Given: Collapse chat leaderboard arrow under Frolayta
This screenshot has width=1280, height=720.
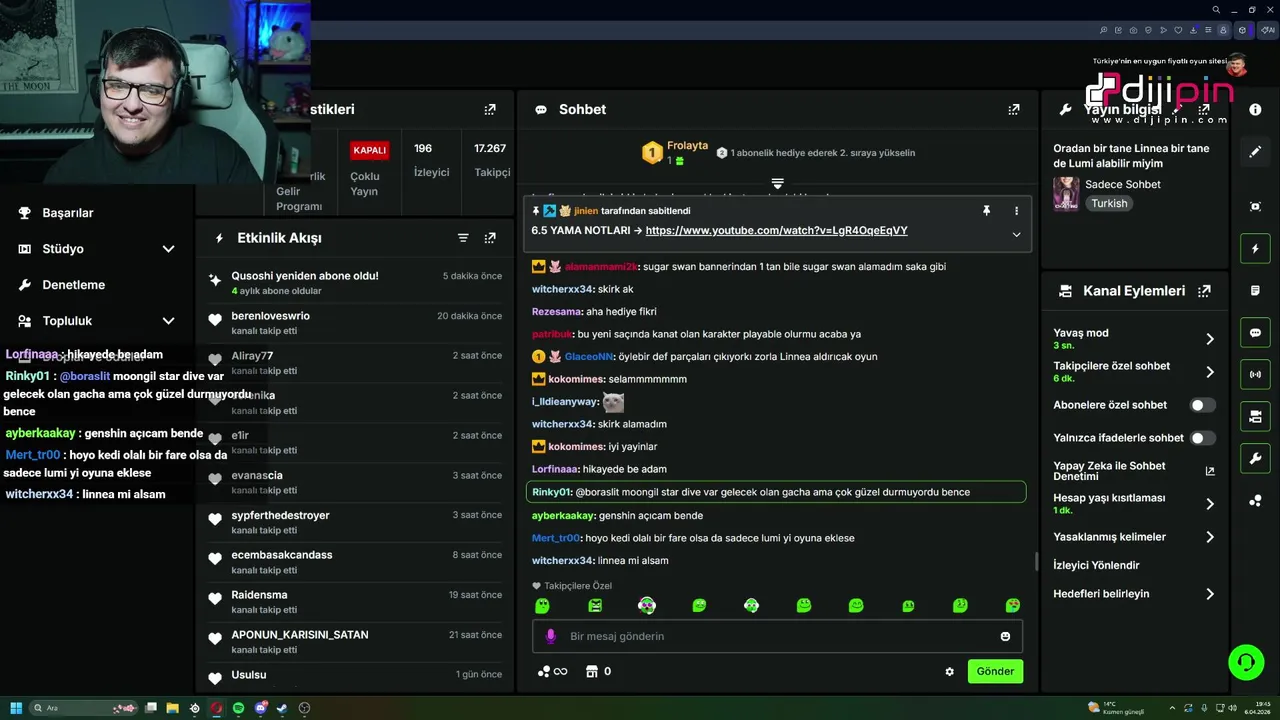Looking at the screenshot, I should (x=777, y=184).
